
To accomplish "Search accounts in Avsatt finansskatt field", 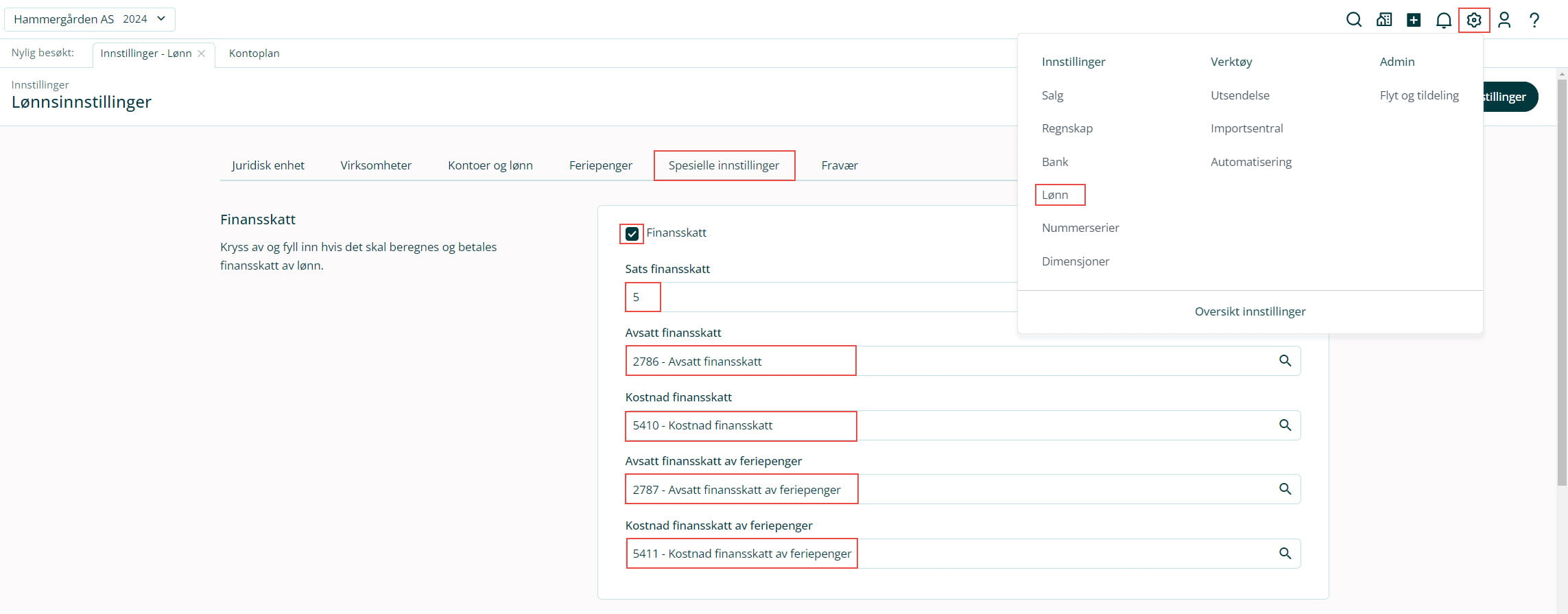I will pyautogui.click(x=1285, y=361).
